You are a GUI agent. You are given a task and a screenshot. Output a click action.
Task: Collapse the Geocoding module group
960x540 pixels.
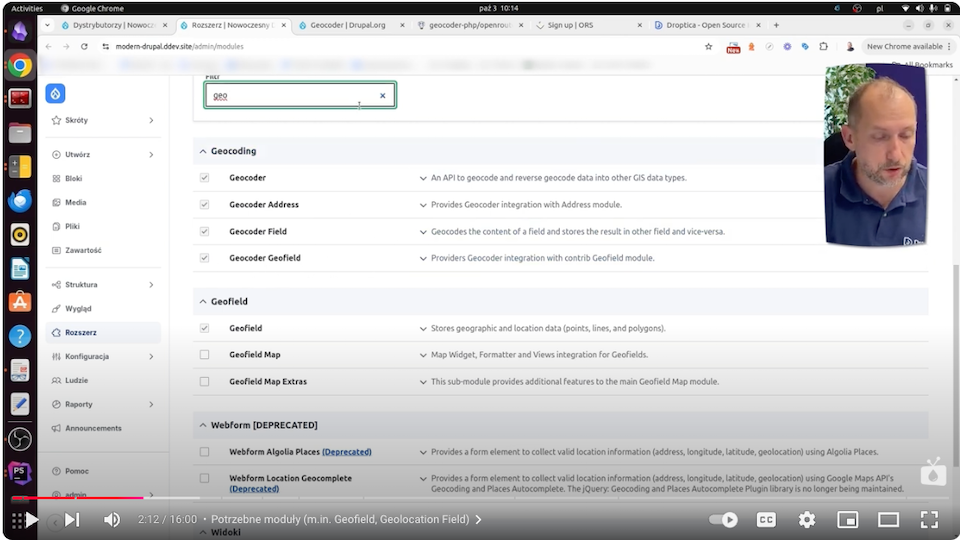pos(203,151)
